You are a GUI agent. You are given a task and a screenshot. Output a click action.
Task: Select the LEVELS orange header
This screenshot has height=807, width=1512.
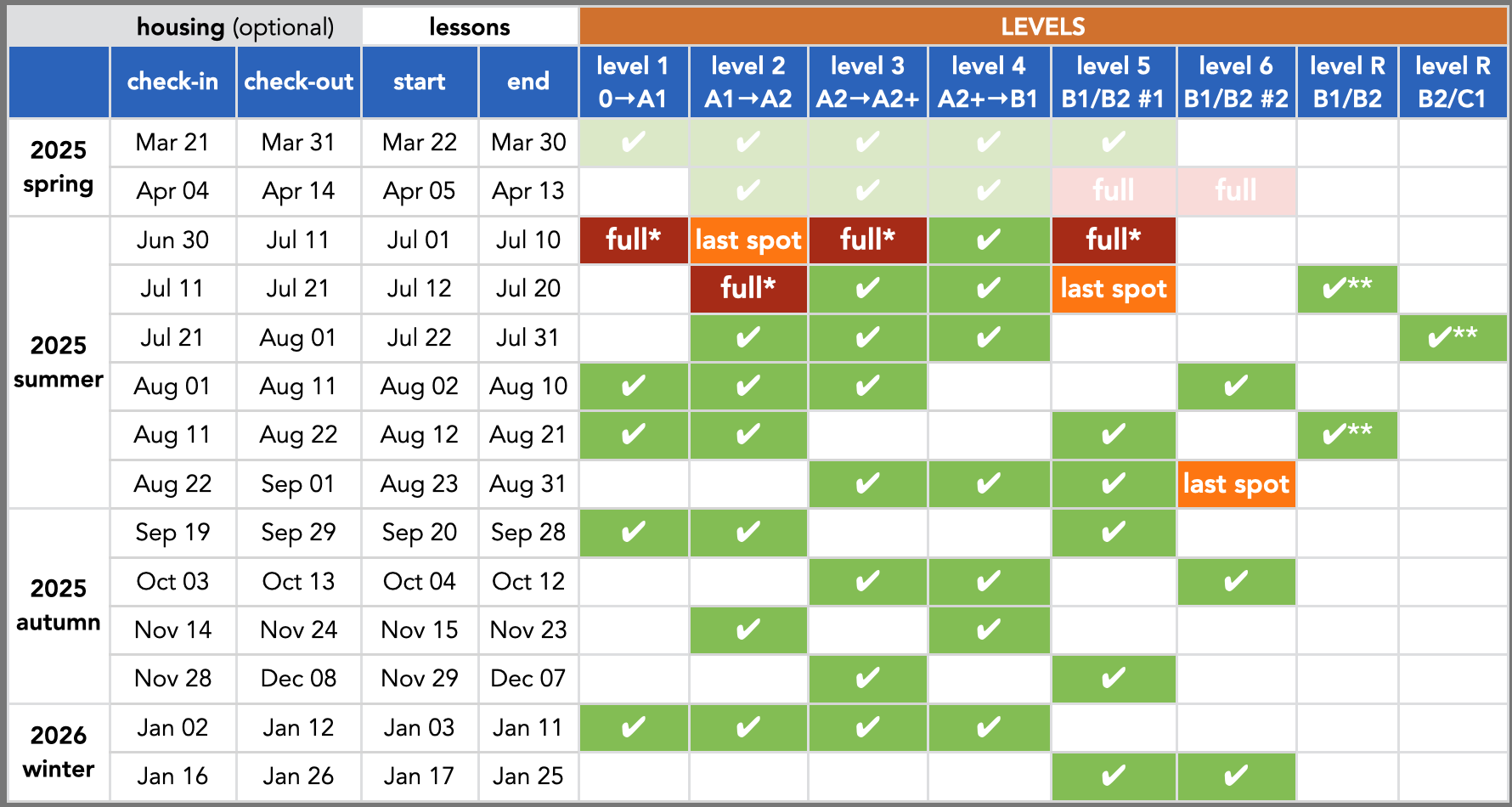(1043, 26)
